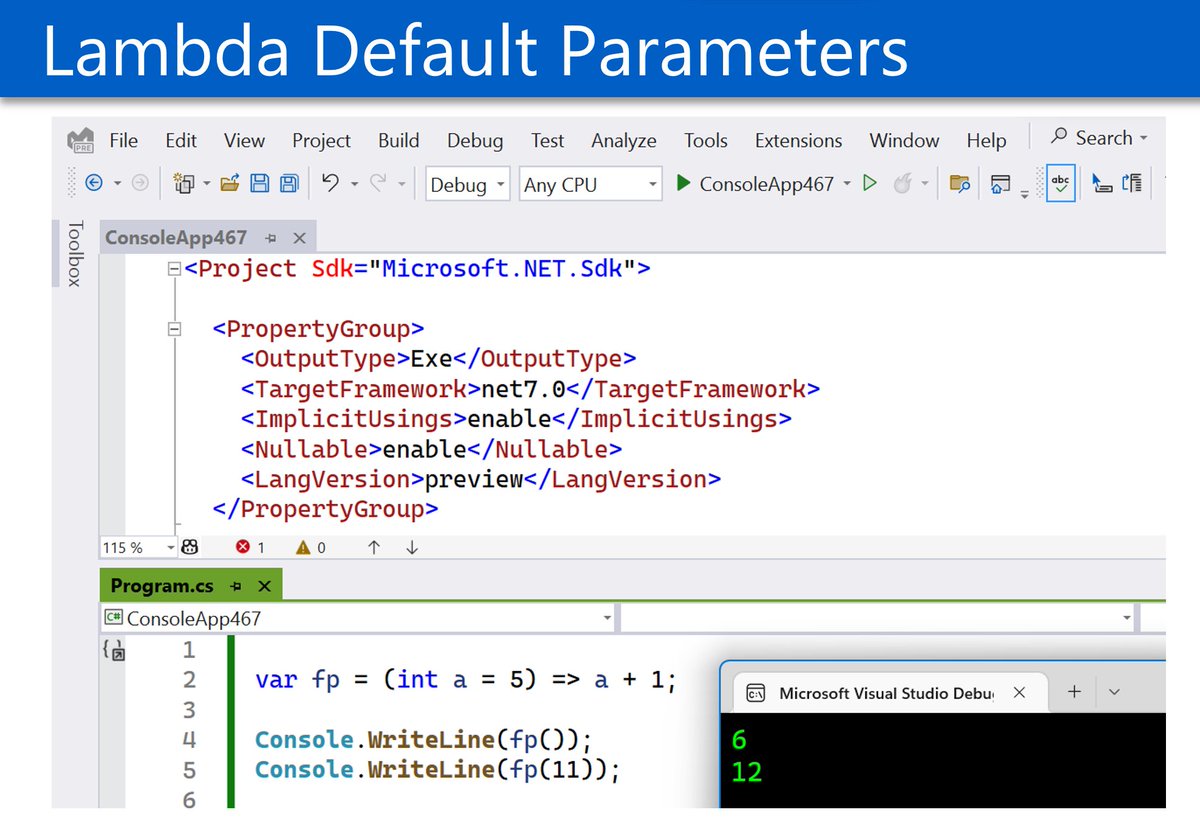Open the Toolbox side panel
1200x821 pixels.
[74, 254]
